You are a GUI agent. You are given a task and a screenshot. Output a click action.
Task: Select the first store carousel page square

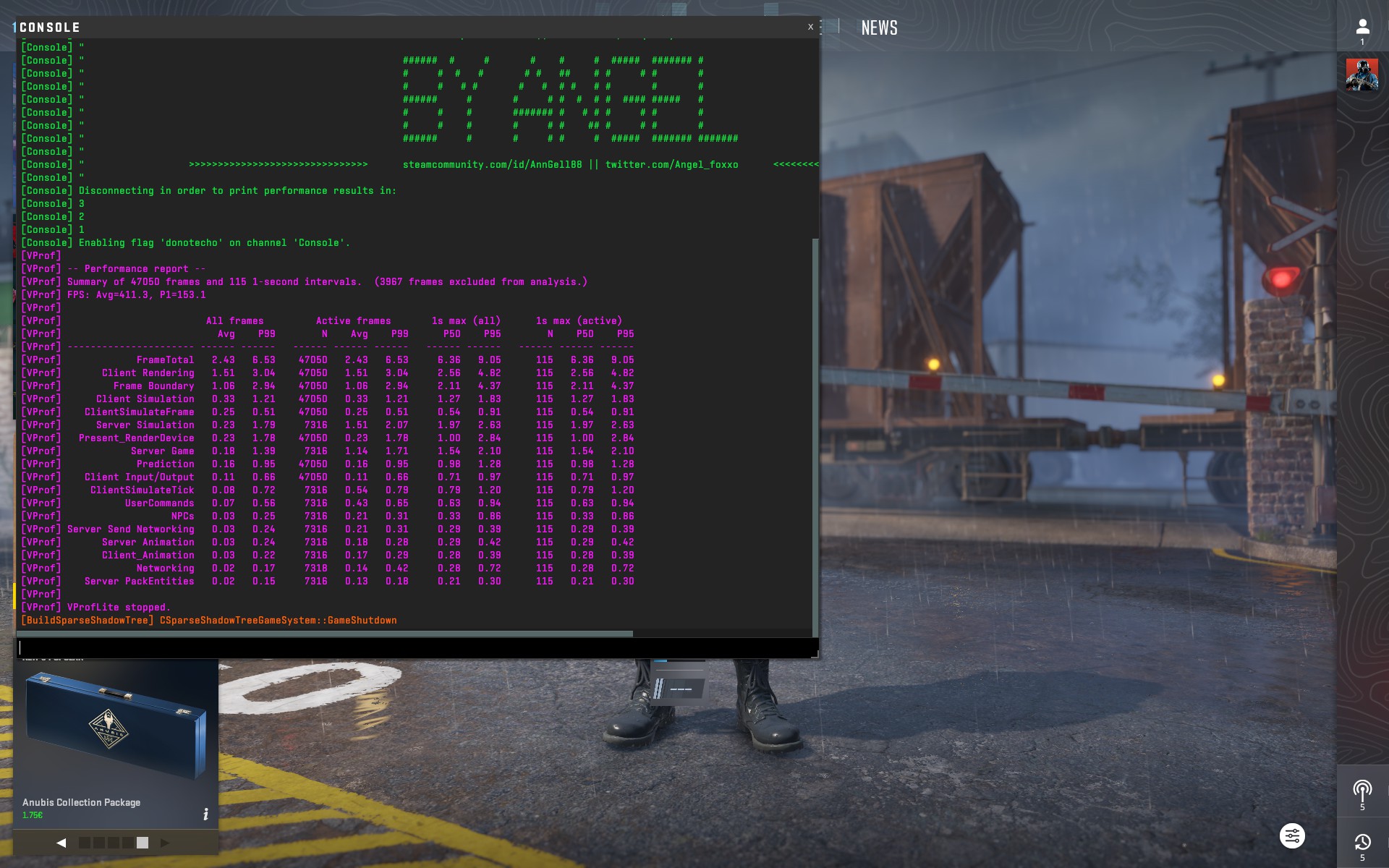pos(85,843)
